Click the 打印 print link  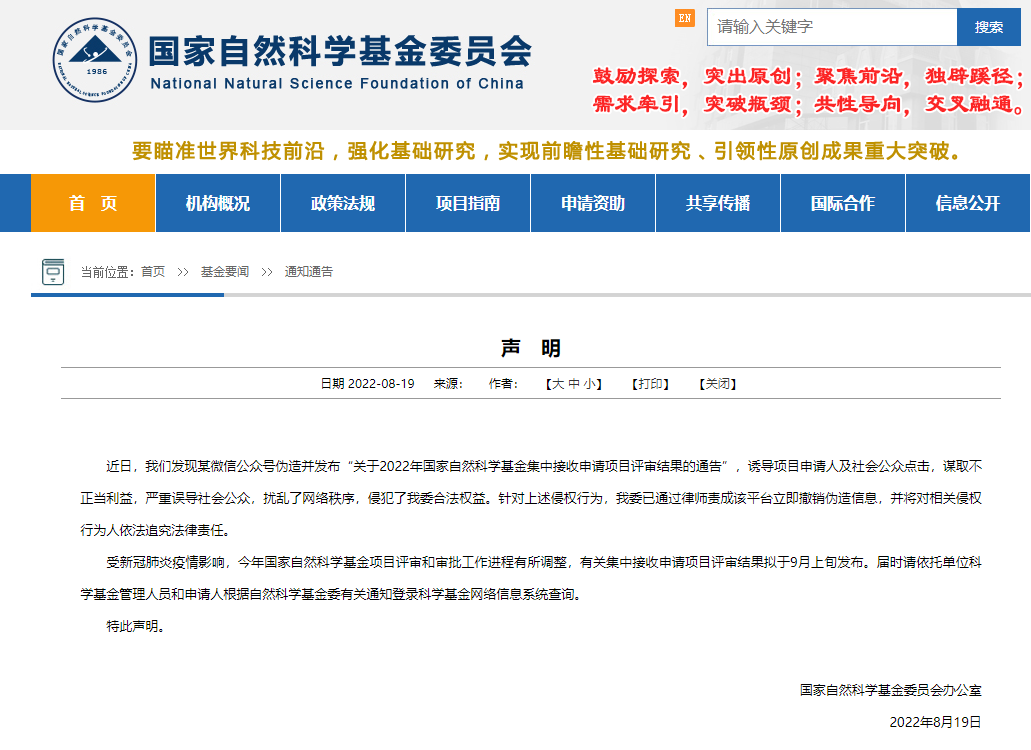[651, 384]
